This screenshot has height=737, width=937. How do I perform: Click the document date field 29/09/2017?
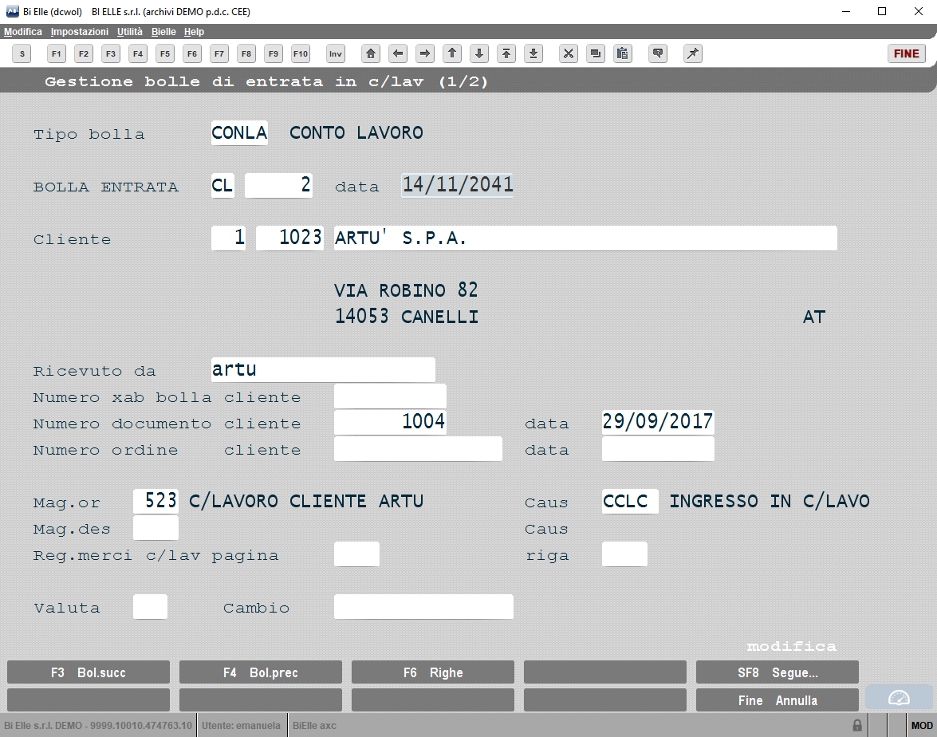pyautogui.click(x=658, y=422)
